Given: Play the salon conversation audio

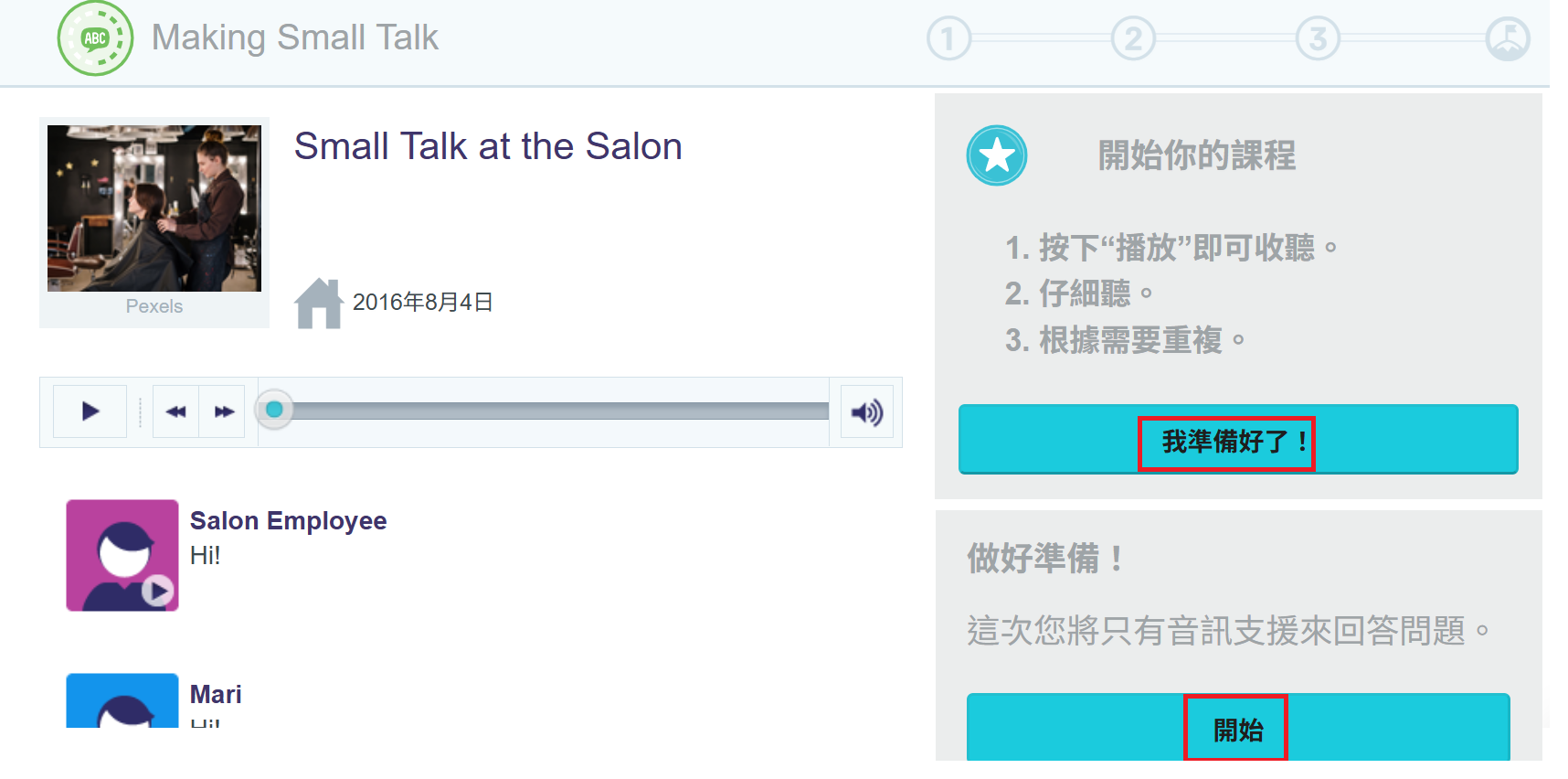Looking at the screenshot, I should coord(90,411).
